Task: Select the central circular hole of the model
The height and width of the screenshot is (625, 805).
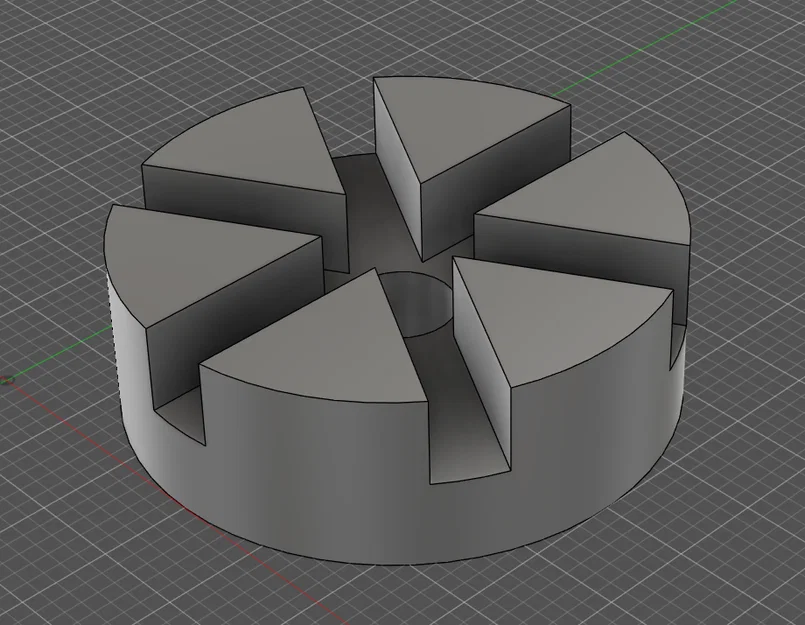Action: pyautogui.click(x=421, y=304)
